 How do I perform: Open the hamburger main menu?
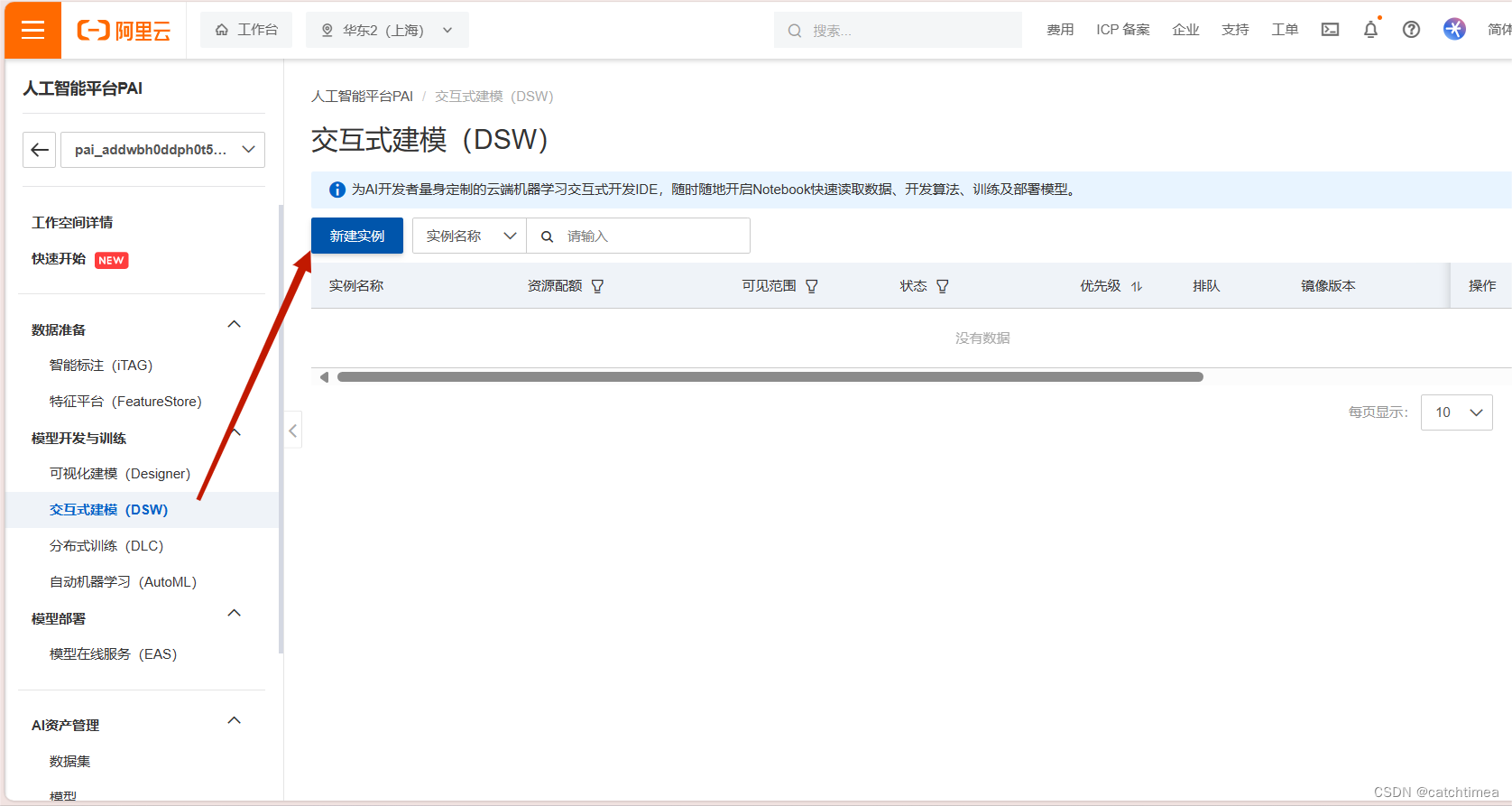(32, 30)
